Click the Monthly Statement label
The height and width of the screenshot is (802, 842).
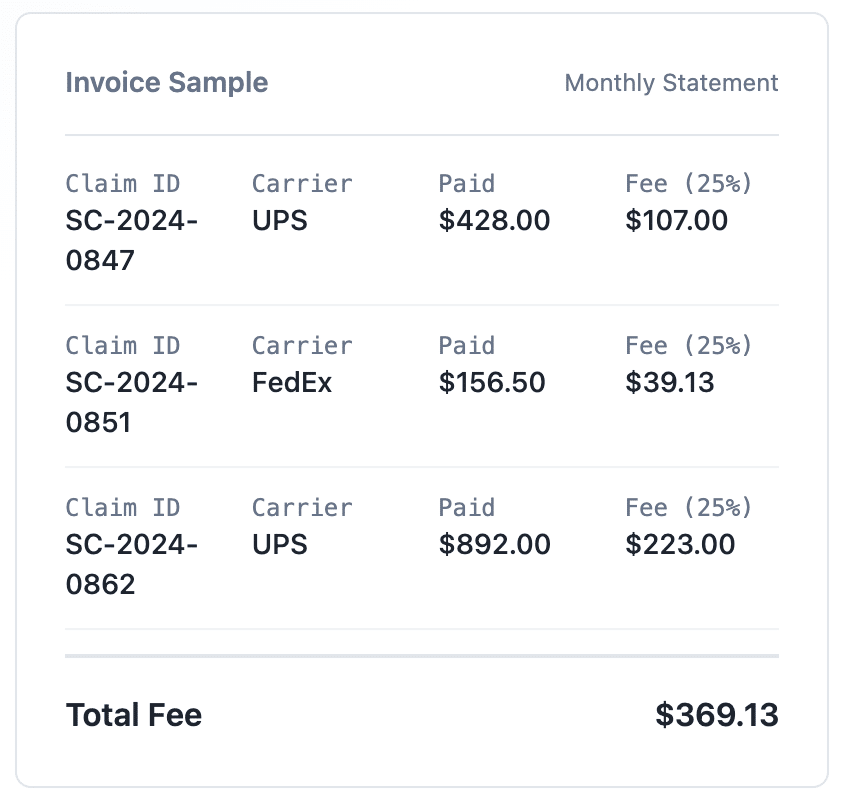tap(671, 83)
